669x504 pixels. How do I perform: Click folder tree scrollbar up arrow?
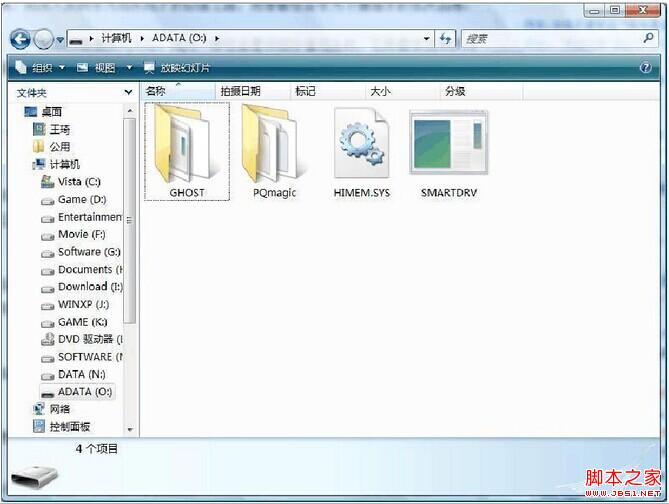click(130, 111)
